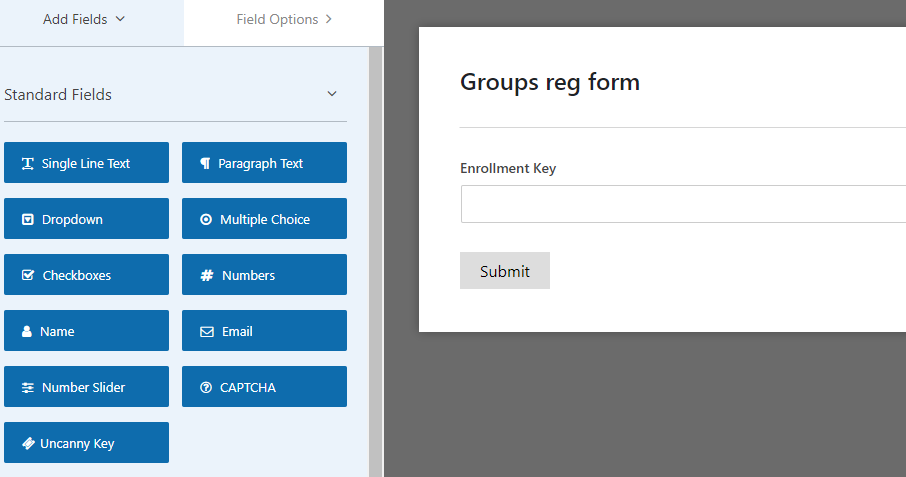Image resolution: width=906 pixels, height=477 pixels.
Task: Add an Uncanny Key field button
Action: (87, 443)
